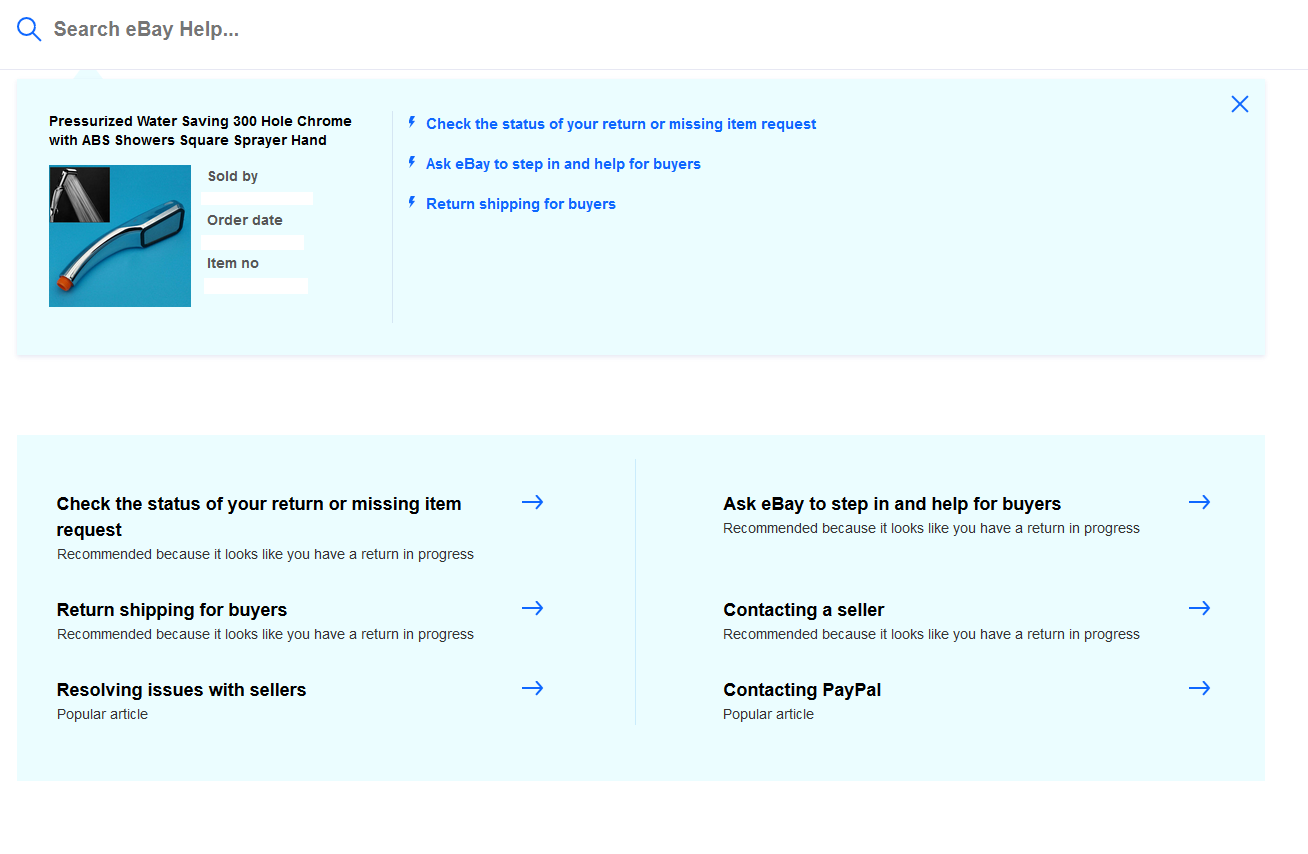Open the shower head product thumbnail
The width and height of the screenshot is (1308, 854).
pos(120,236)
